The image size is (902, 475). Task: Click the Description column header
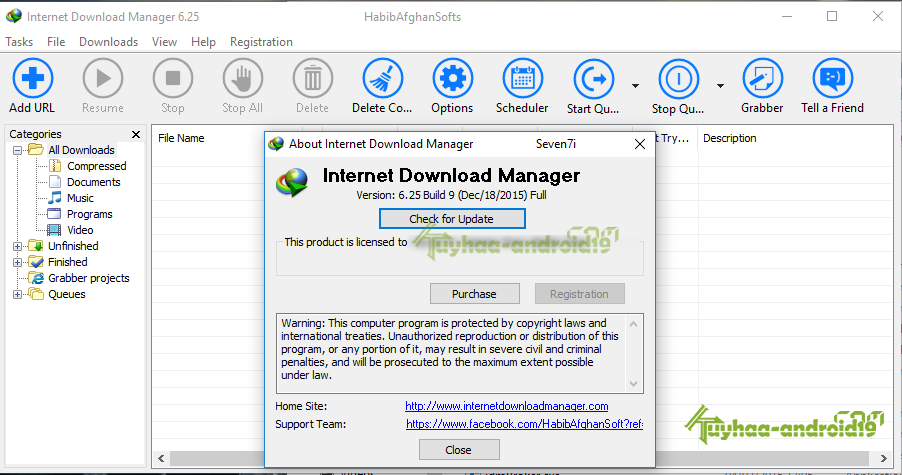pyautogui.click(x=729, y=138)
